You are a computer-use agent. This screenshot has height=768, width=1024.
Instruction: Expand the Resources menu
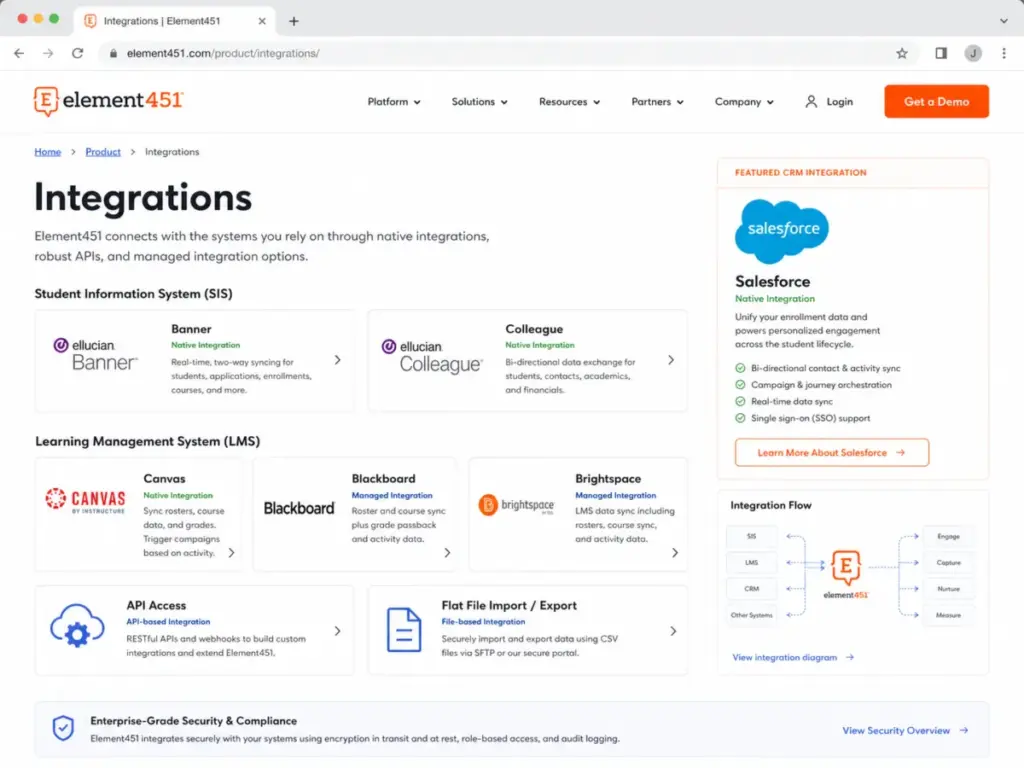569,102
